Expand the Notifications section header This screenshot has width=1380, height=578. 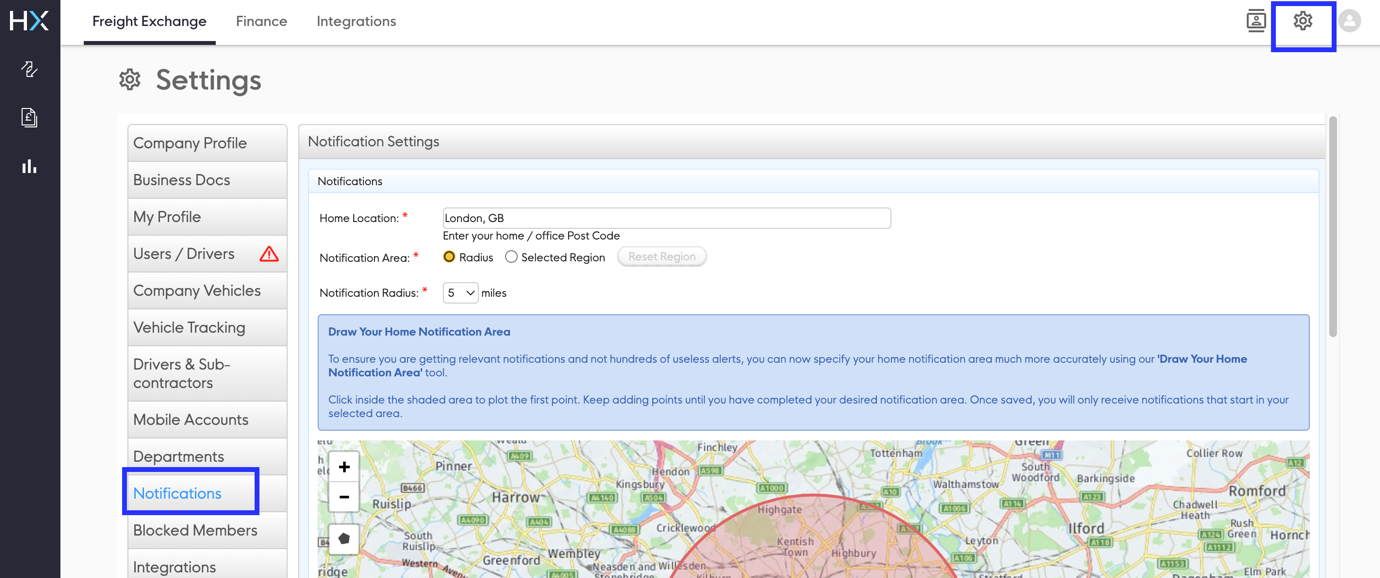pyautogui.click(x=350, y=181)
